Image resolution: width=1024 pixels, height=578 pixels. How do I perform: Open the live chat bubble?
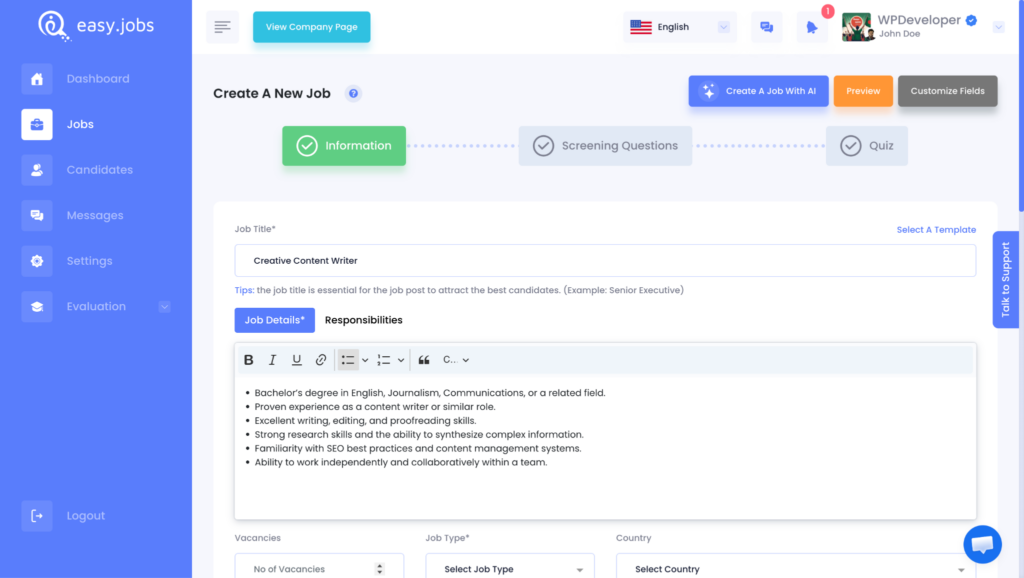pyautogui.click(x=982, y=544)
